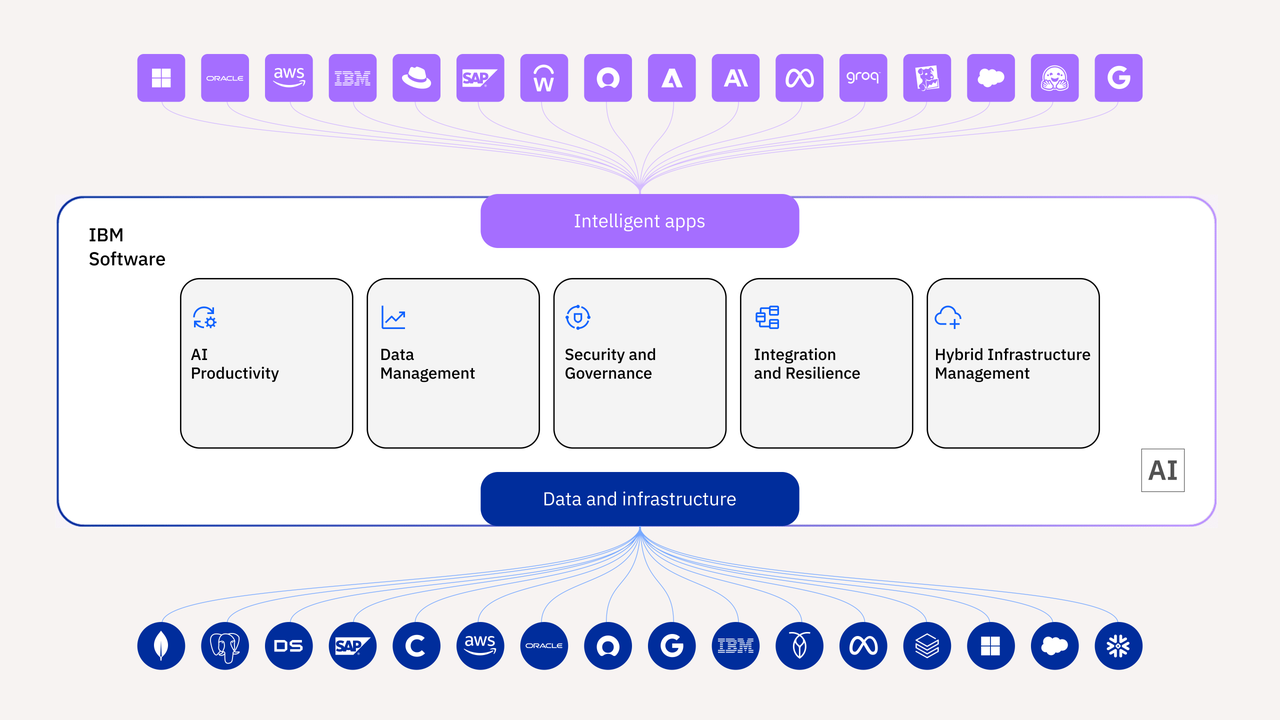Click the purple Salesforce cloud logo tile

click(x=991, y=78)
